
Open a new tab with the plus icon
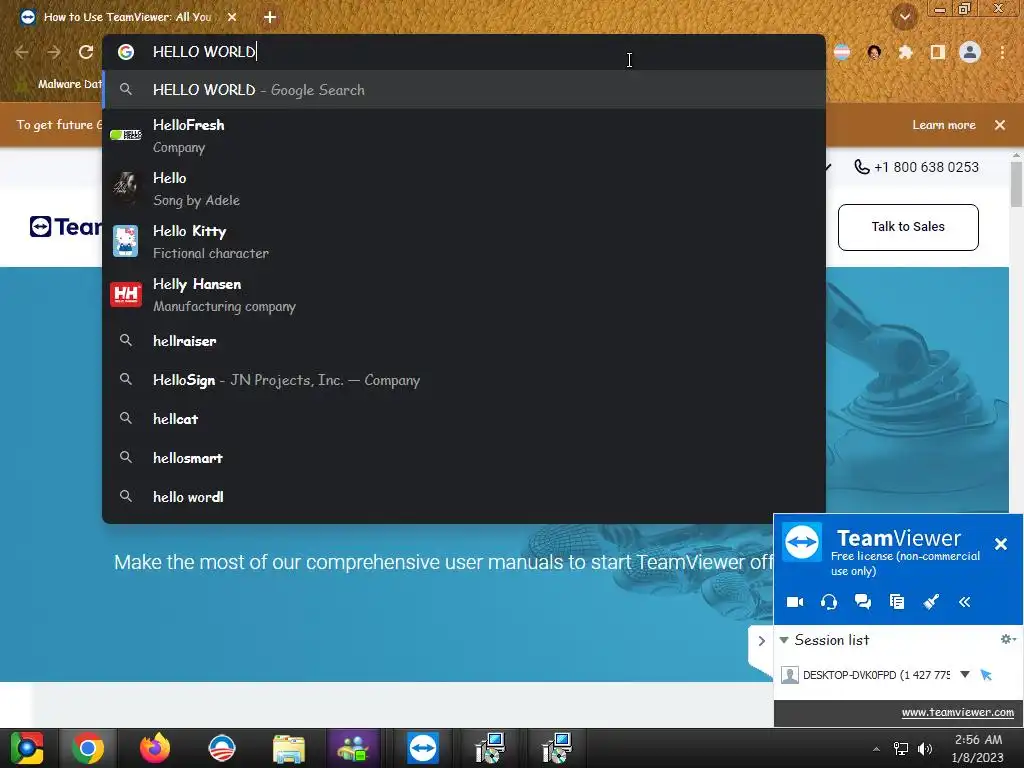(x=270, y=17)
